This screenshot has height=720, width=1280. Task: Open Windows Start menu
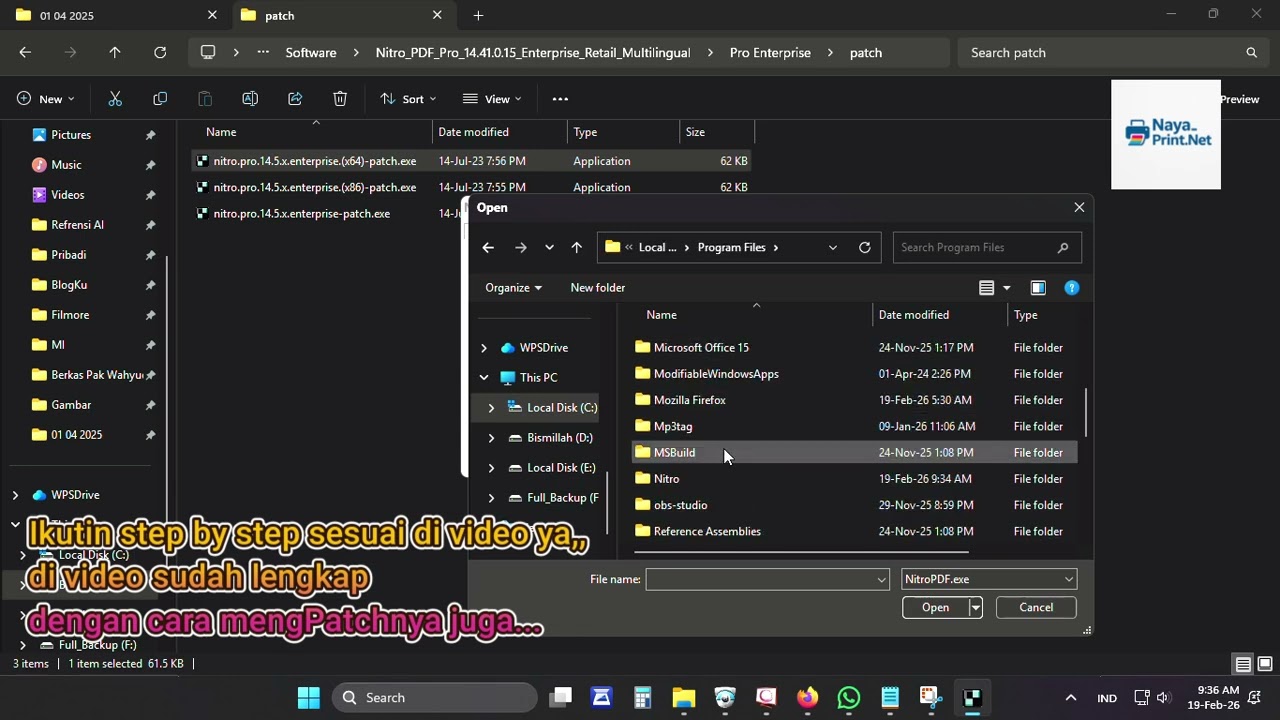pos(309,697)
